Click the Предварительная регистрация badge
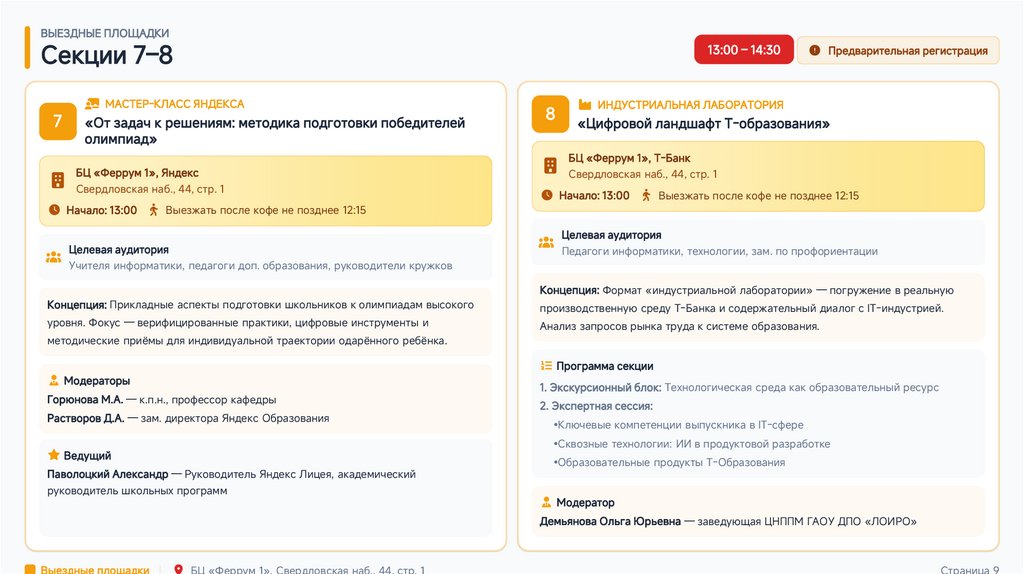Image resolution: width=1024 pixels, height=574 pixels. 898,50
